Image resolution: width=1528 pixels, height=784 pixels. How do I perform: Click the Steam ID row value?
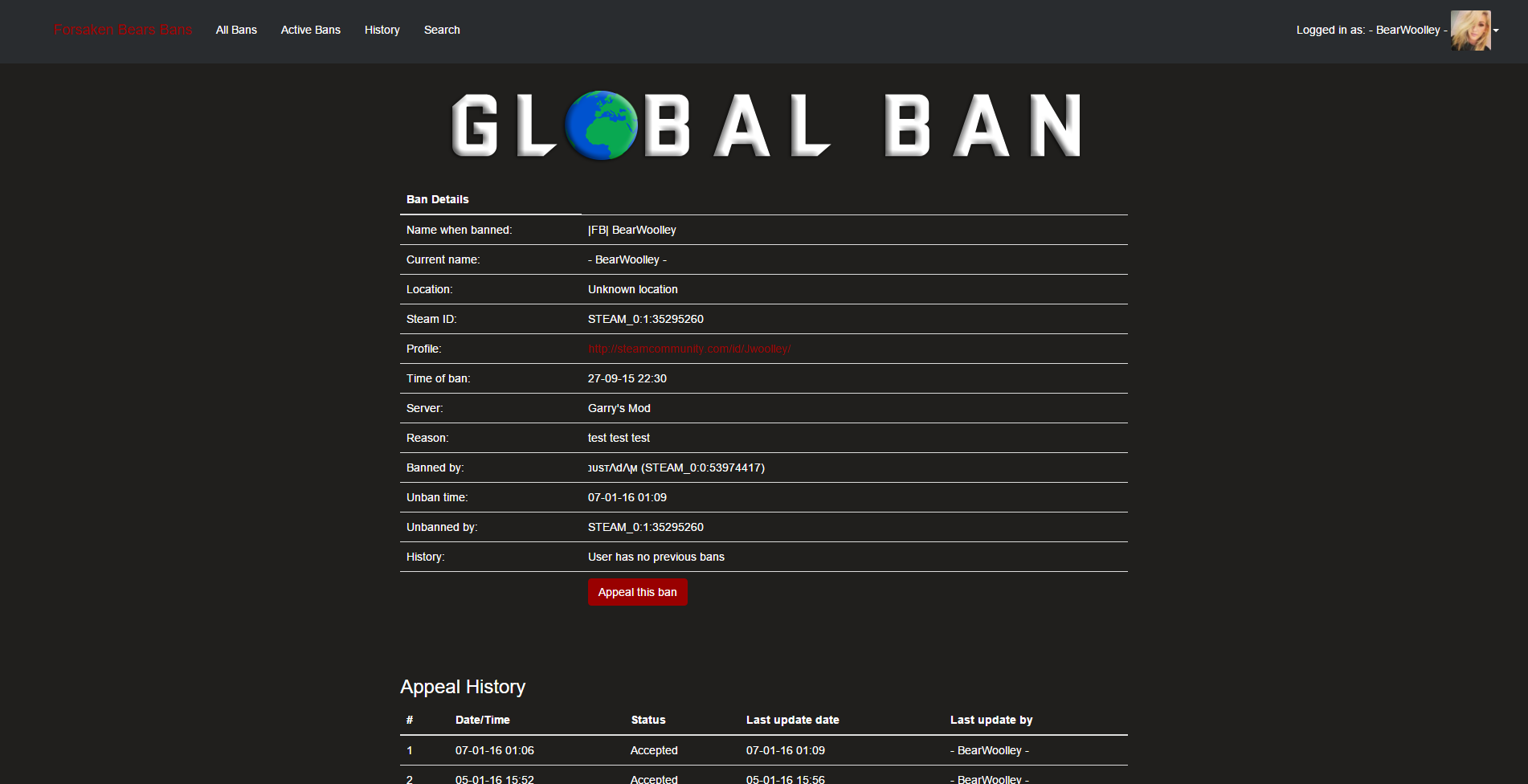[x=645, y=319]
